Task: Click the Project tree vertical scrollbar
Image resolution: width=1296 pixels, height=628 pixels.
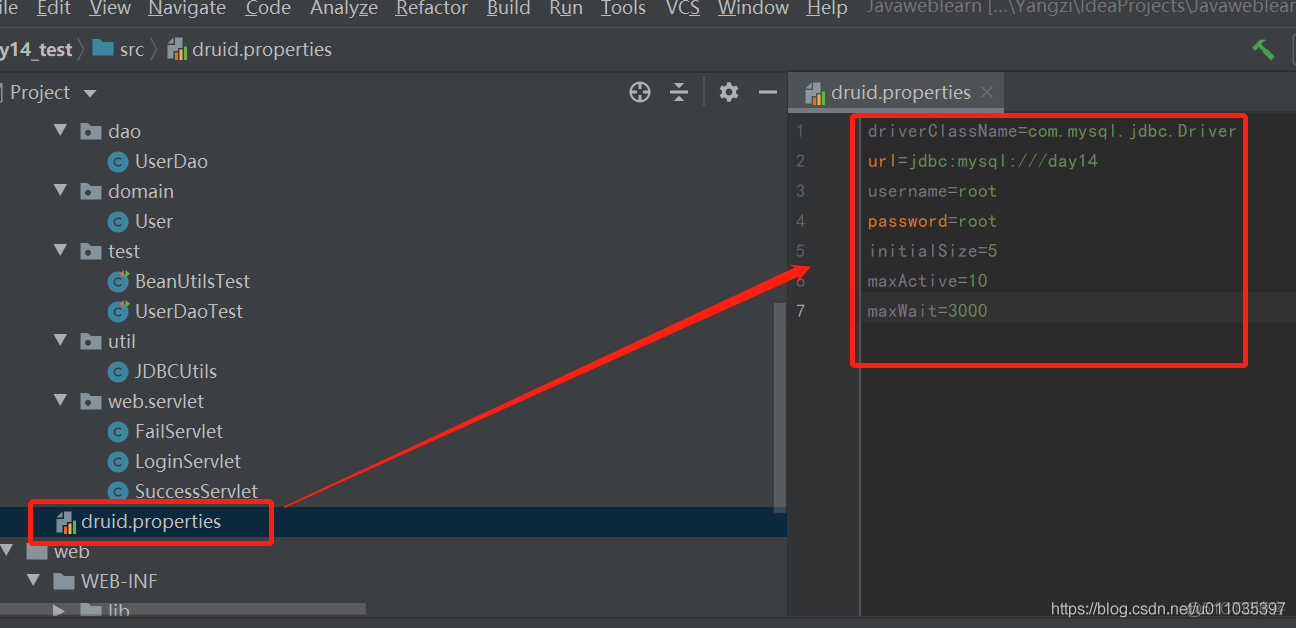Action: [x=779, y=400]
